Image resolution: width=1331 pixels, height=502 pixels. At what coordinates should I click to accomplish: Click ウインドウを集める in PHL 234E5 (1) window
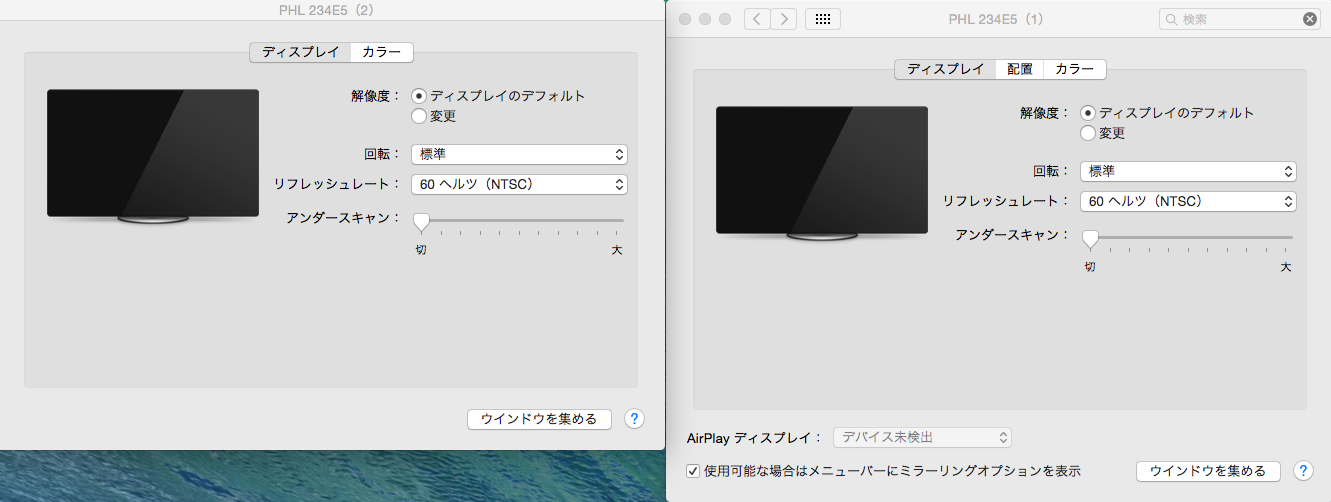[x=1208, y=470]
